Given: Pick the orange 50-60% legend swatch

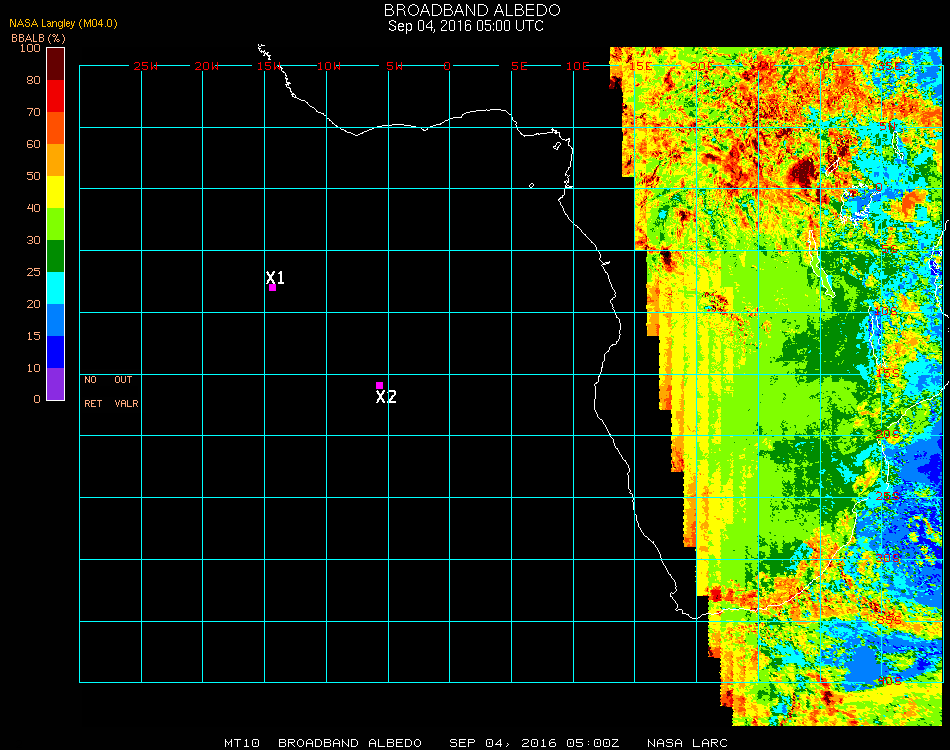Looking at the screenshot, I should (x=55, y=160).
